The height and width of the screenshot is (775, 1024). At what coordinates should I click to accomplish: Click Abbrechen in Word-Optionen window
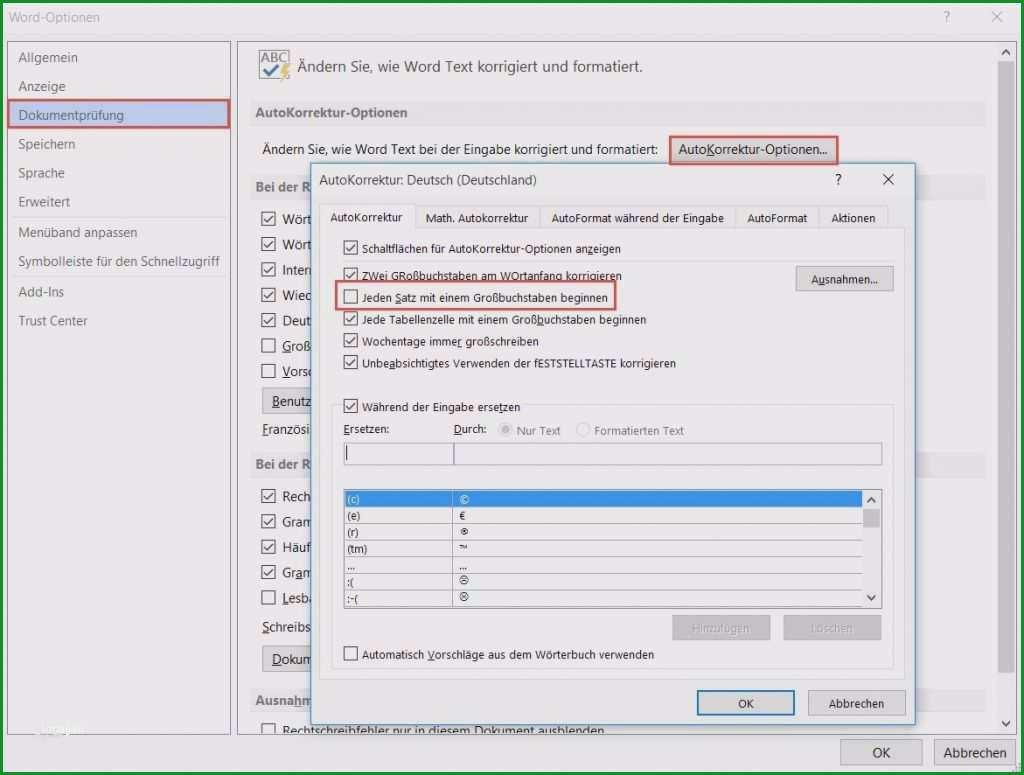click(x=974, y=753)
